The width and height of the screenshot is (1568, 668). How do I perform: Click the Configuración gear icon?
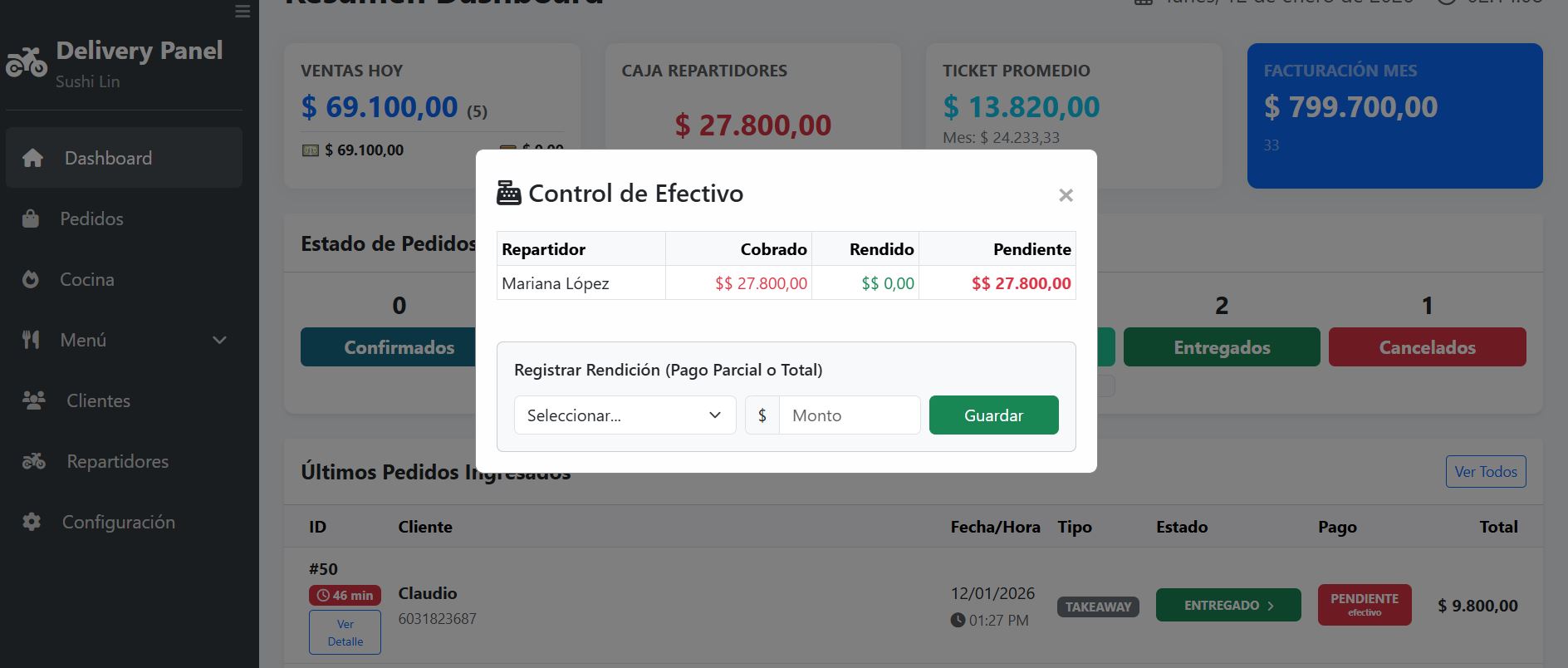coord(32,522)
